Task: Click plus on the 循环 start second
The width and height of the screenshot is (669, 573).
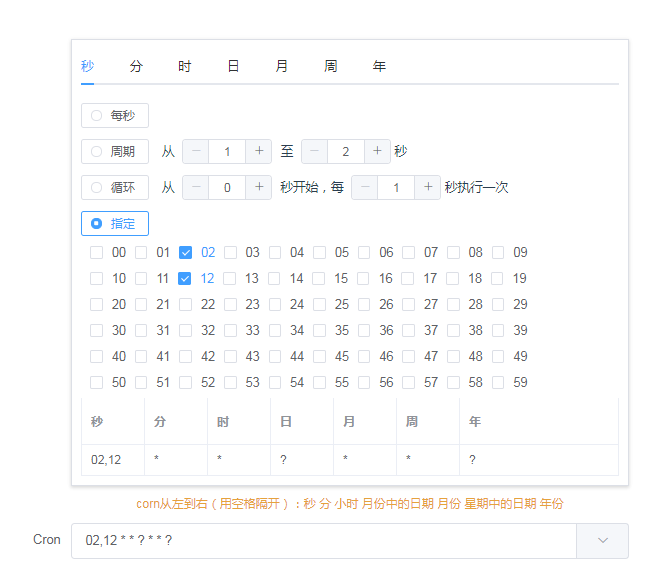Action: point(259,187)
